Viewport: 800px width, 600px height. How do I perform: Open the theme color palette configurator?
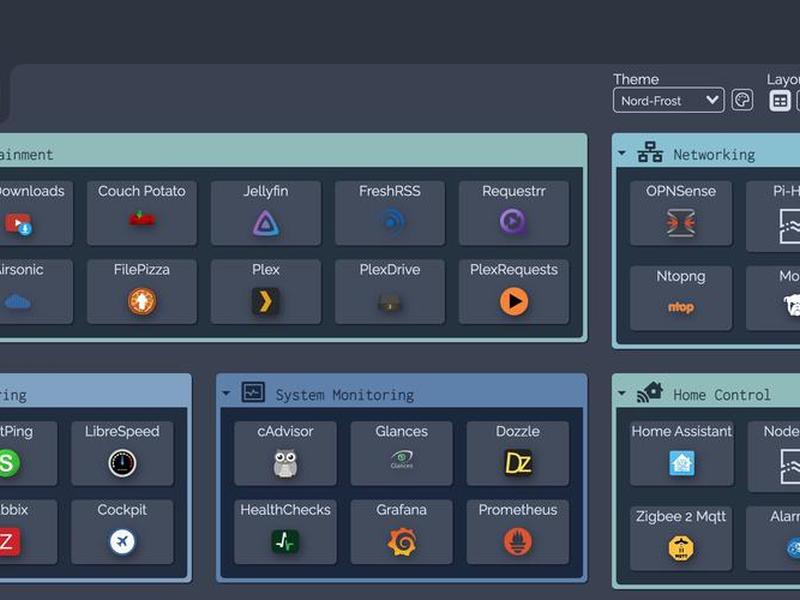coord(742,100)
